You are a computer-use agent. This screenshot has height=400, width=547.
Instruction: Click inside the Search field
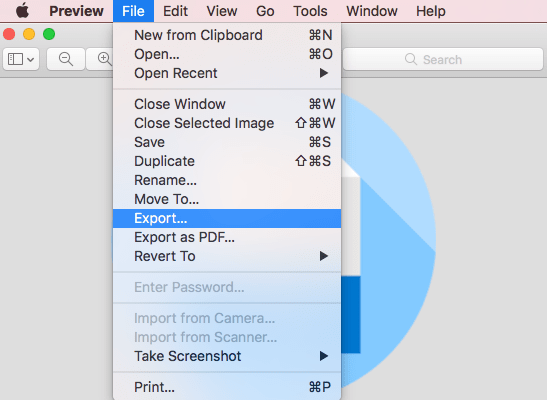pyautogui.click(x=443, y=59)
